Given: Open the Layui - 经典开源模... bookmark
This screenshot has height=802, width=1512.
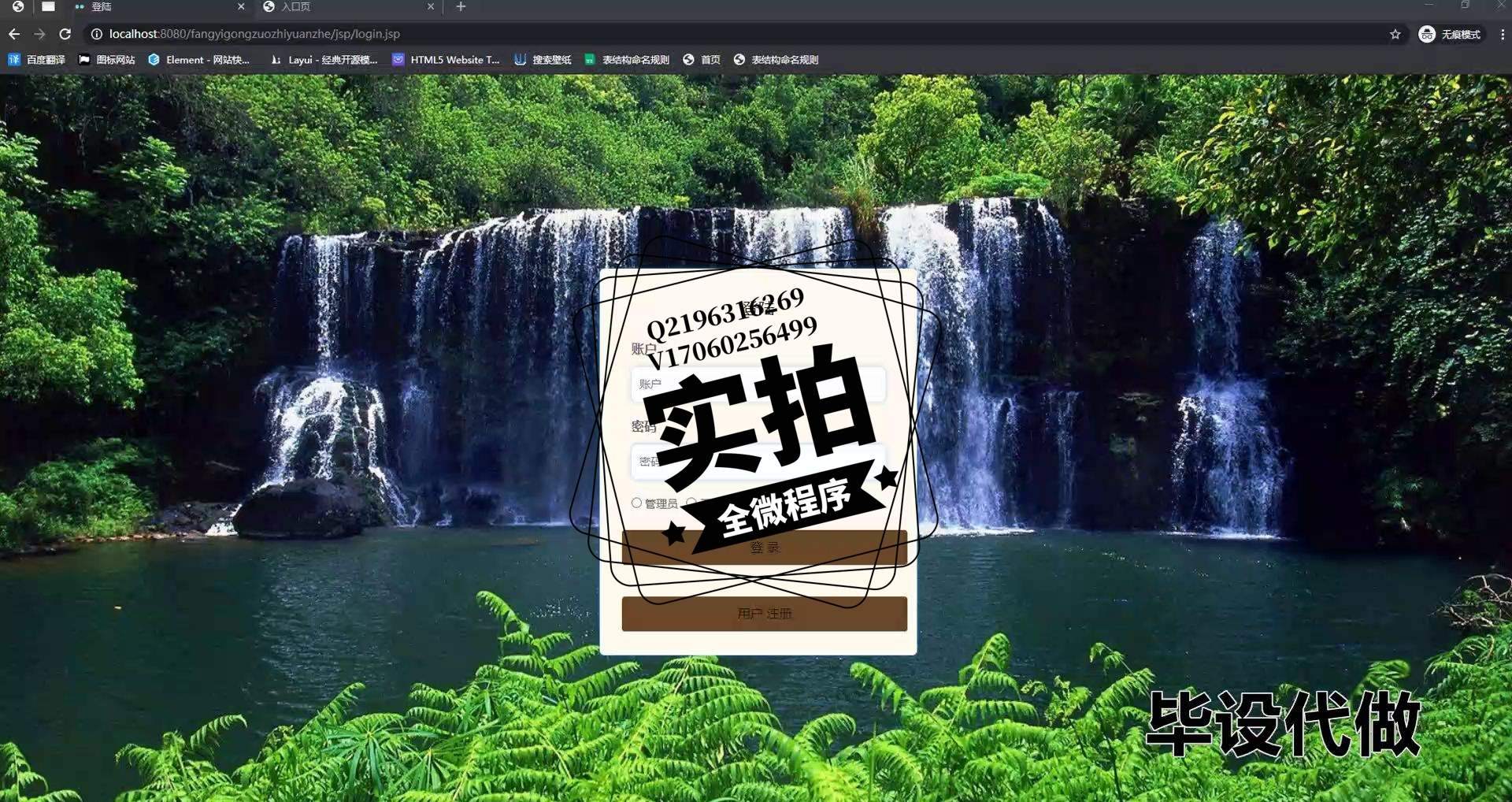Looking at the screenshot, I should 324,60.
